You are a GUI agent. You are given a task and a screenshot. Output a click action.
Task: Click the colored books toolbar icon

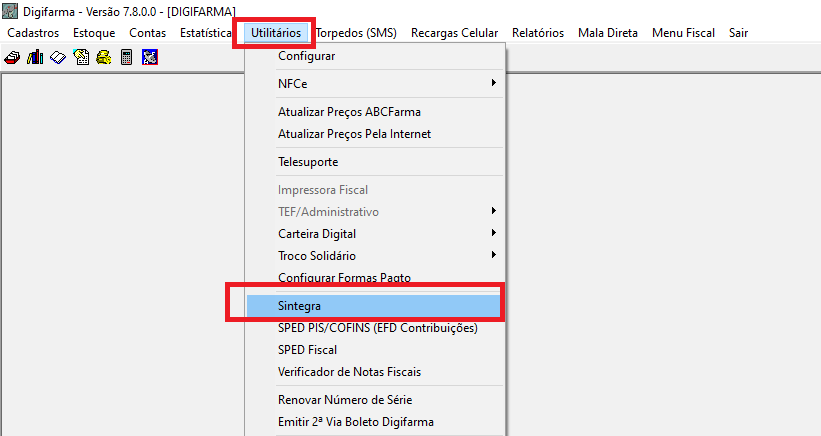(x=35, y=57)
